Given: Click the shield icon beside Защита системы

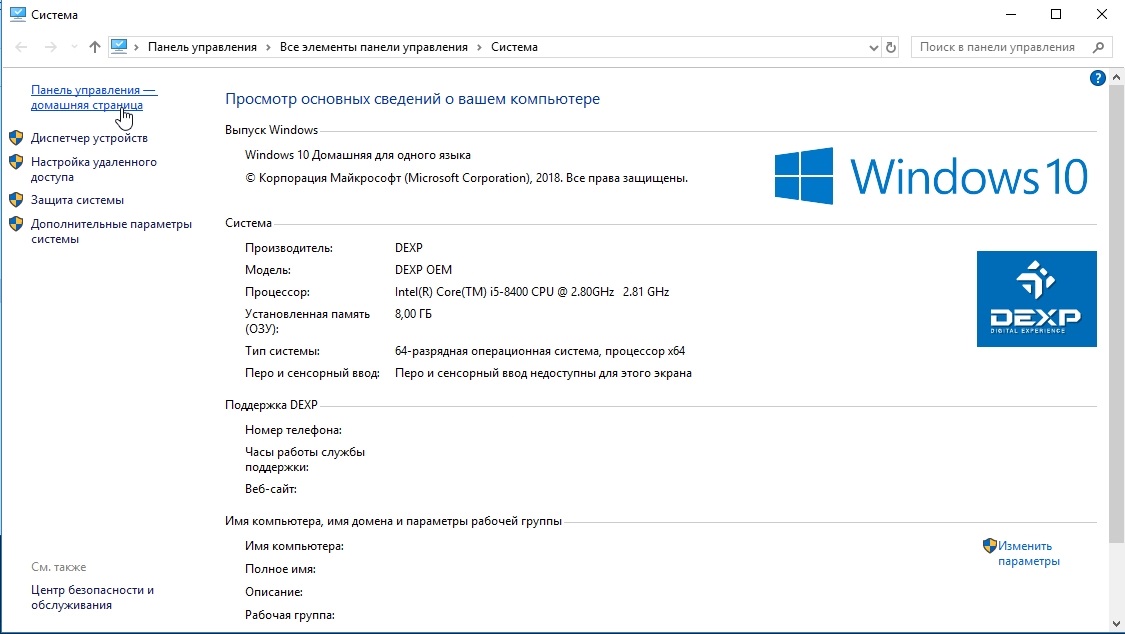Looking at the screenshot, I should coord(16,200).
